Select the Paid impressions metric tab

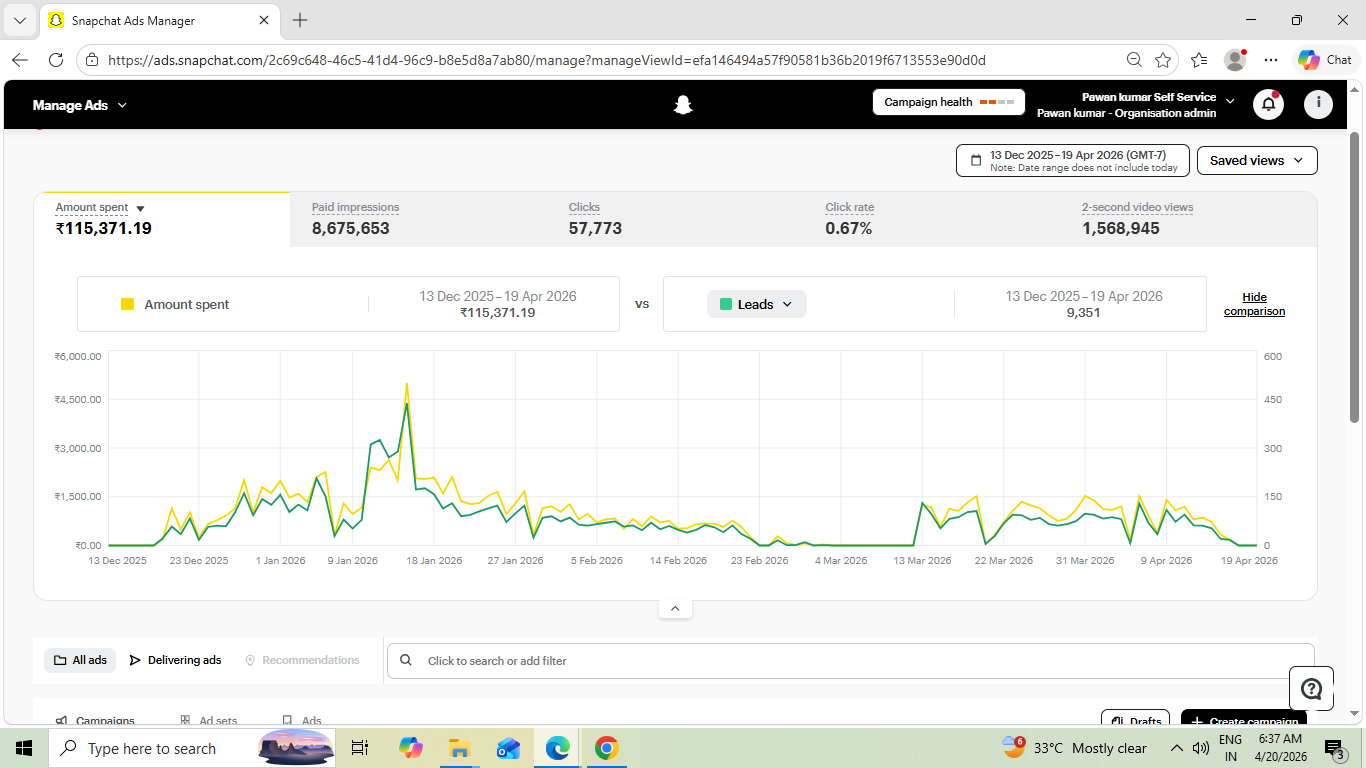pyautogui.click(x=418, y=219)
